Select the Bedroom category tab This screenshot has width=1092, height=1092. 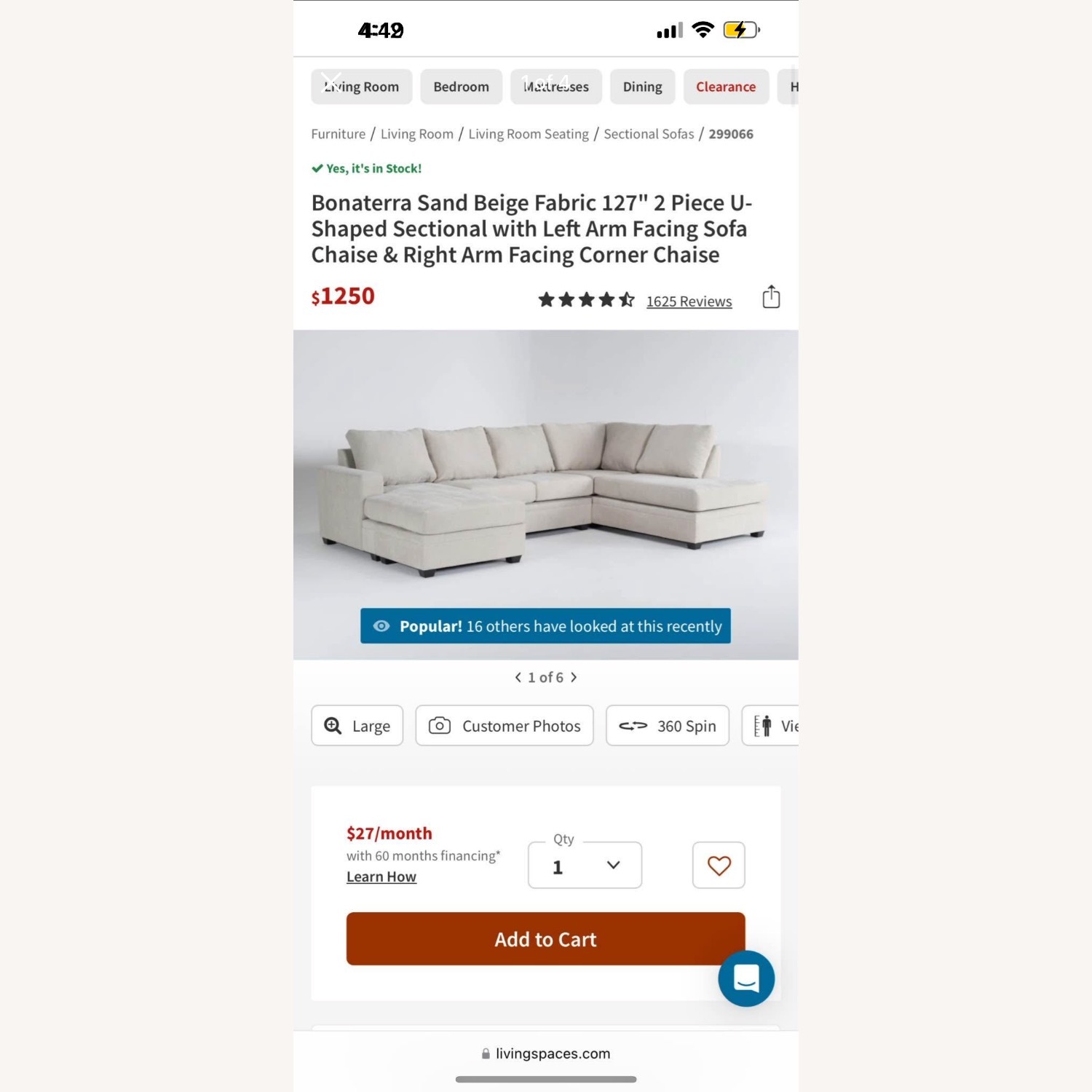coord(462,87)
